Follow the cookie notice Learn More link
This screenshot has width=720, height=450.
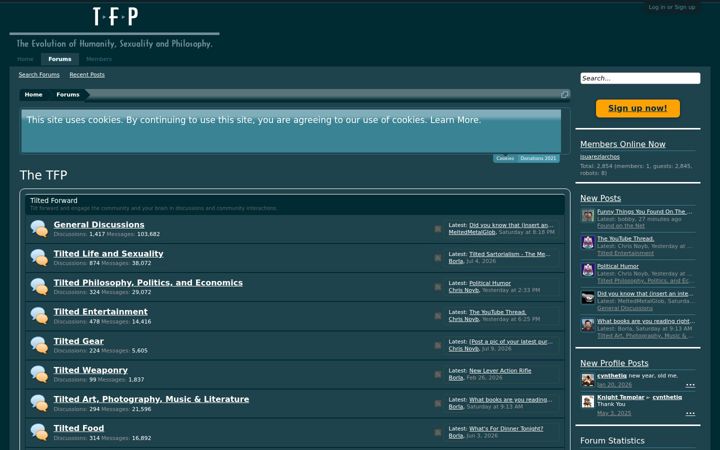point(455,120)
